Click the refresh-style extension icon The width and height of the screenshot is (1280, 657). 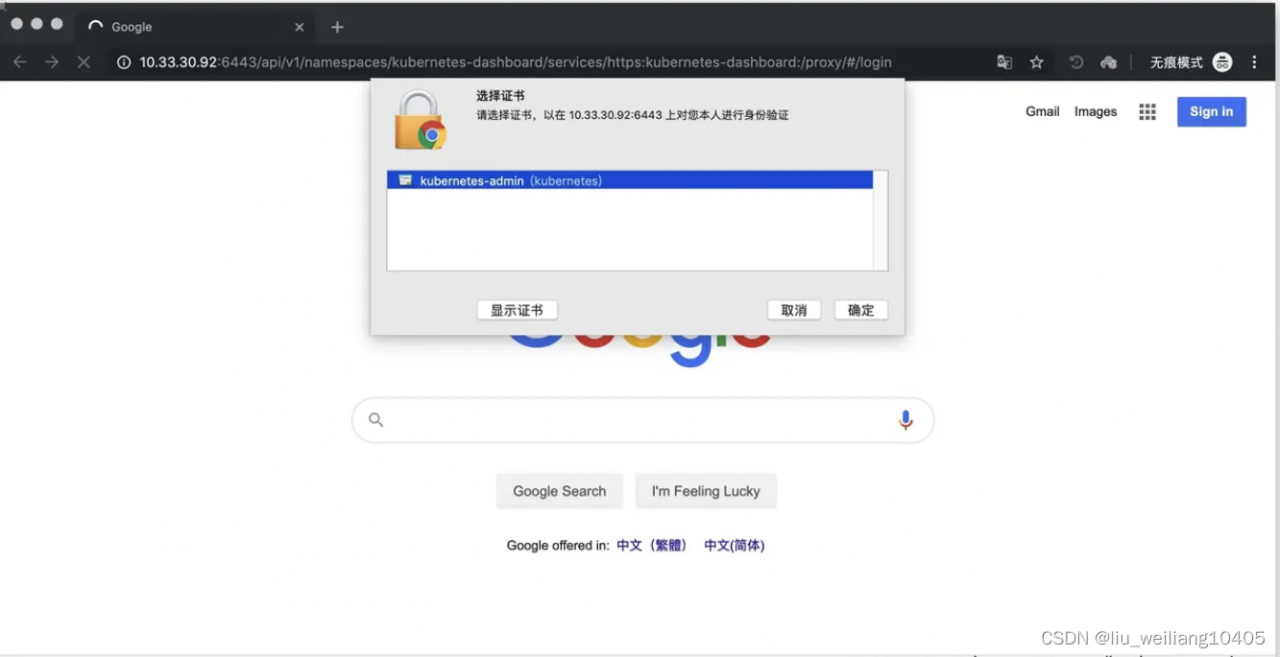point(1076,62)
